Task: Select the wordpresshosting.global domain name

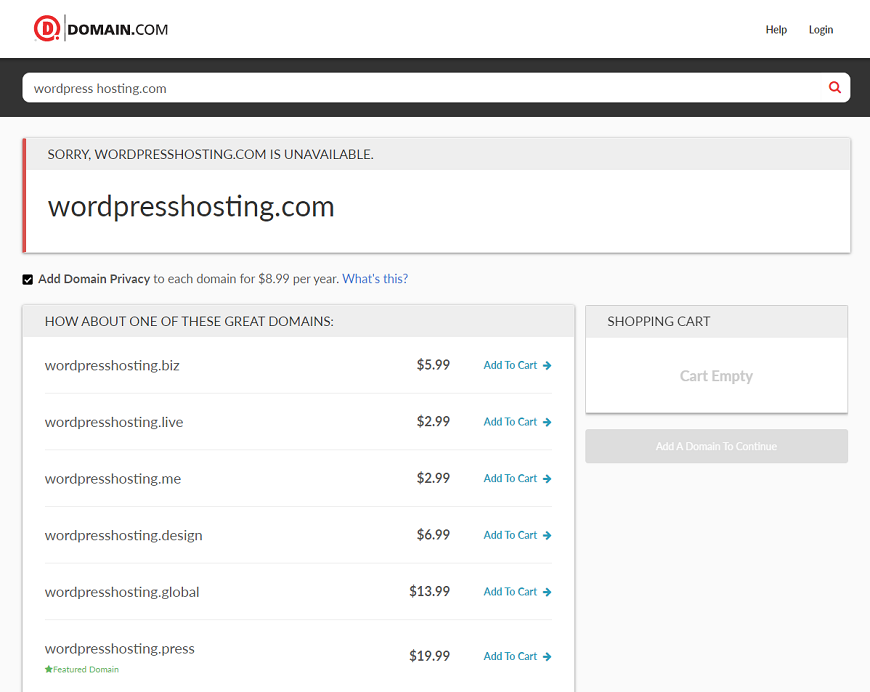Action: [x=122, y=592]
